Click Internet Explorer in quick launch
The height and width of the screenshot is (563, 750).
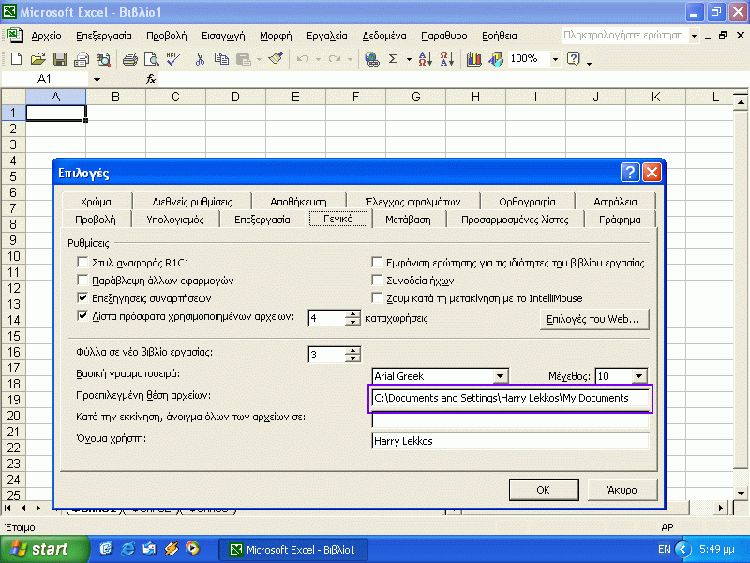pos(128,549)
